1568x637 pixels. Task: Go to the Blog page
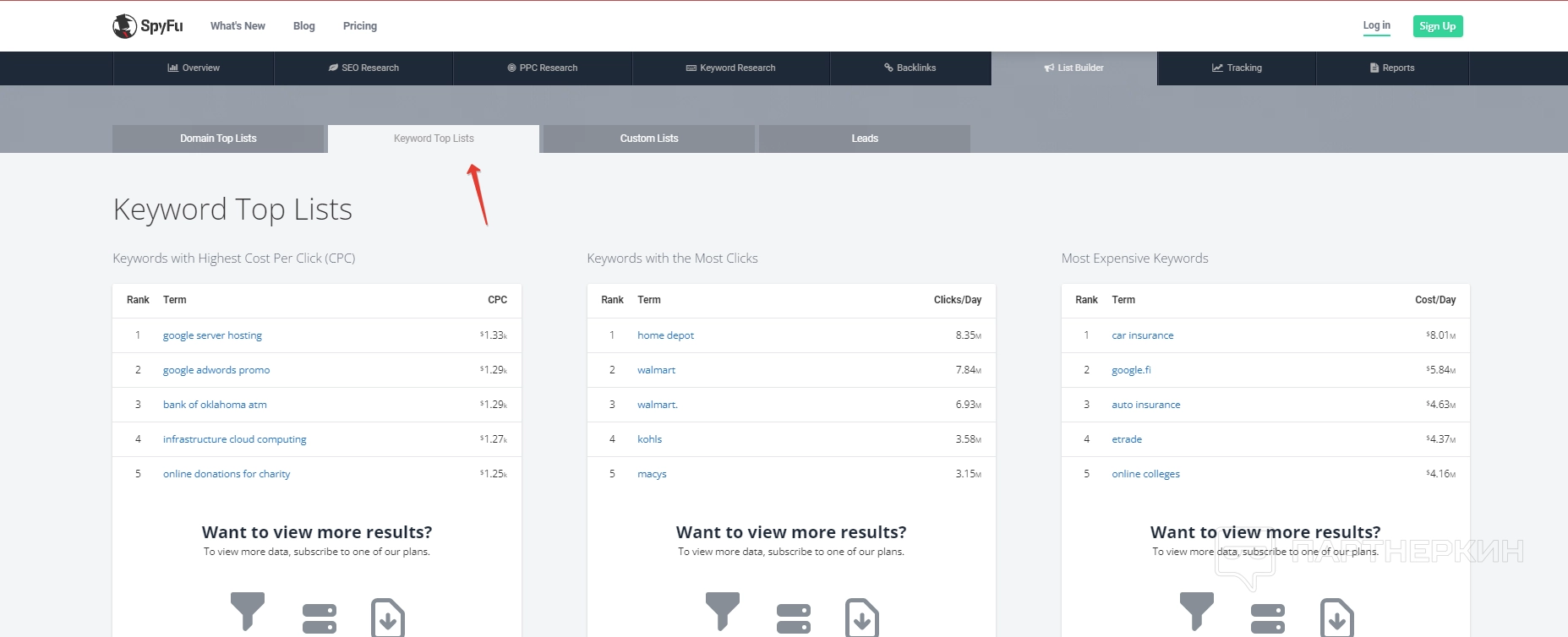point(304,26)
